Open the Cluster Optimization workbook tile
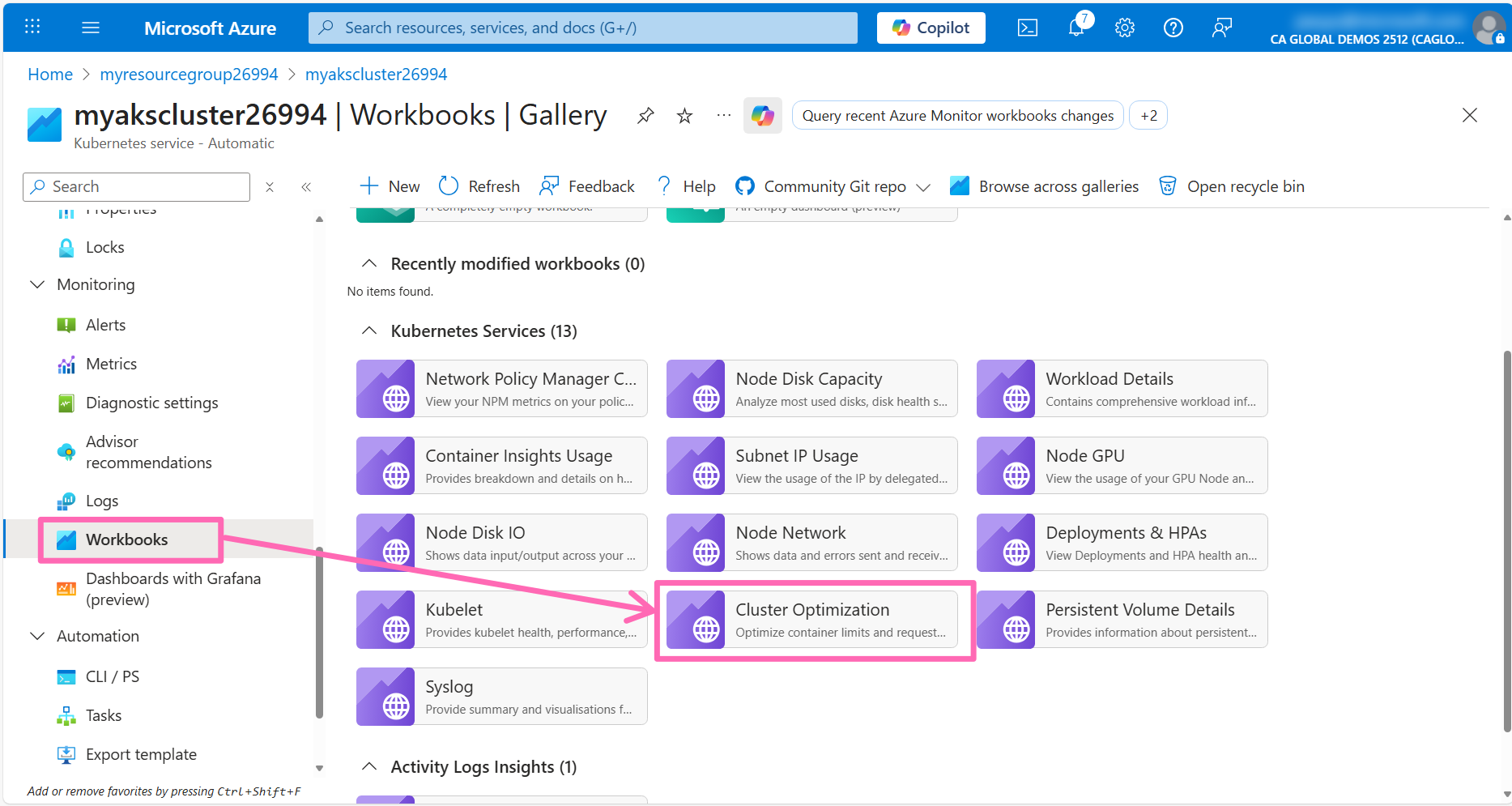1512x806 pixels. [x=811, y=620]
